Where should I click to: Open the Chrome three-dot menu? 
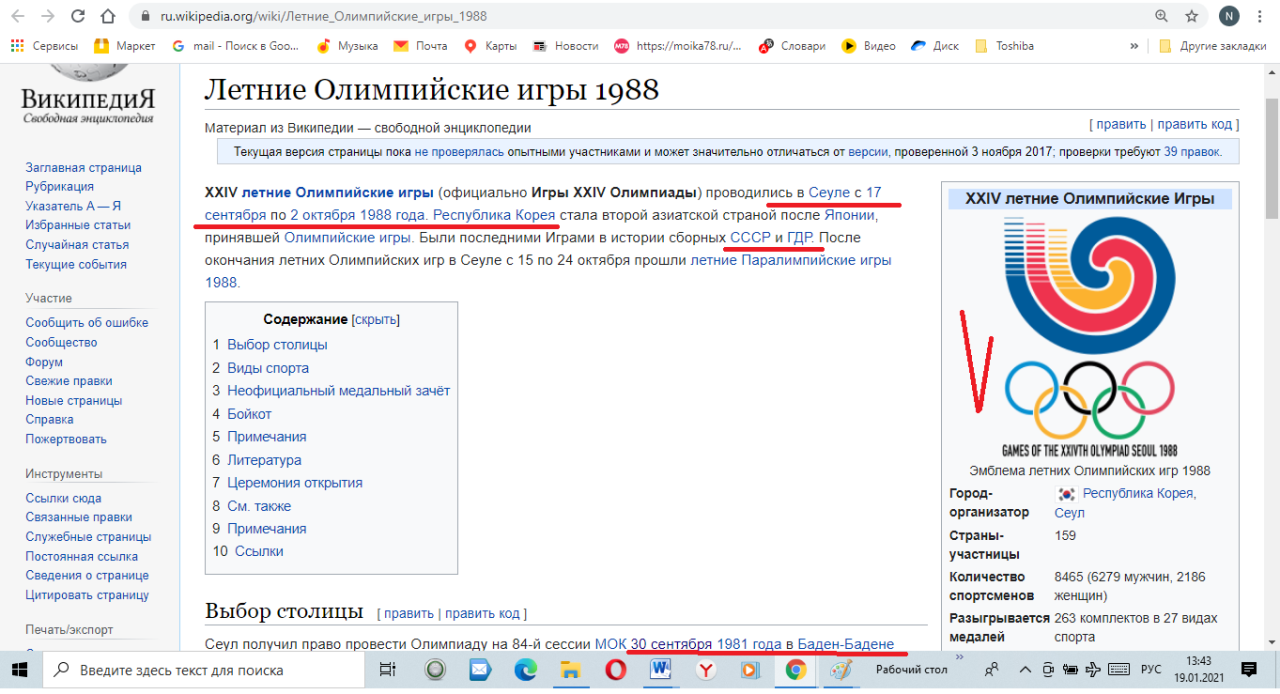[x=1260, y=17]
